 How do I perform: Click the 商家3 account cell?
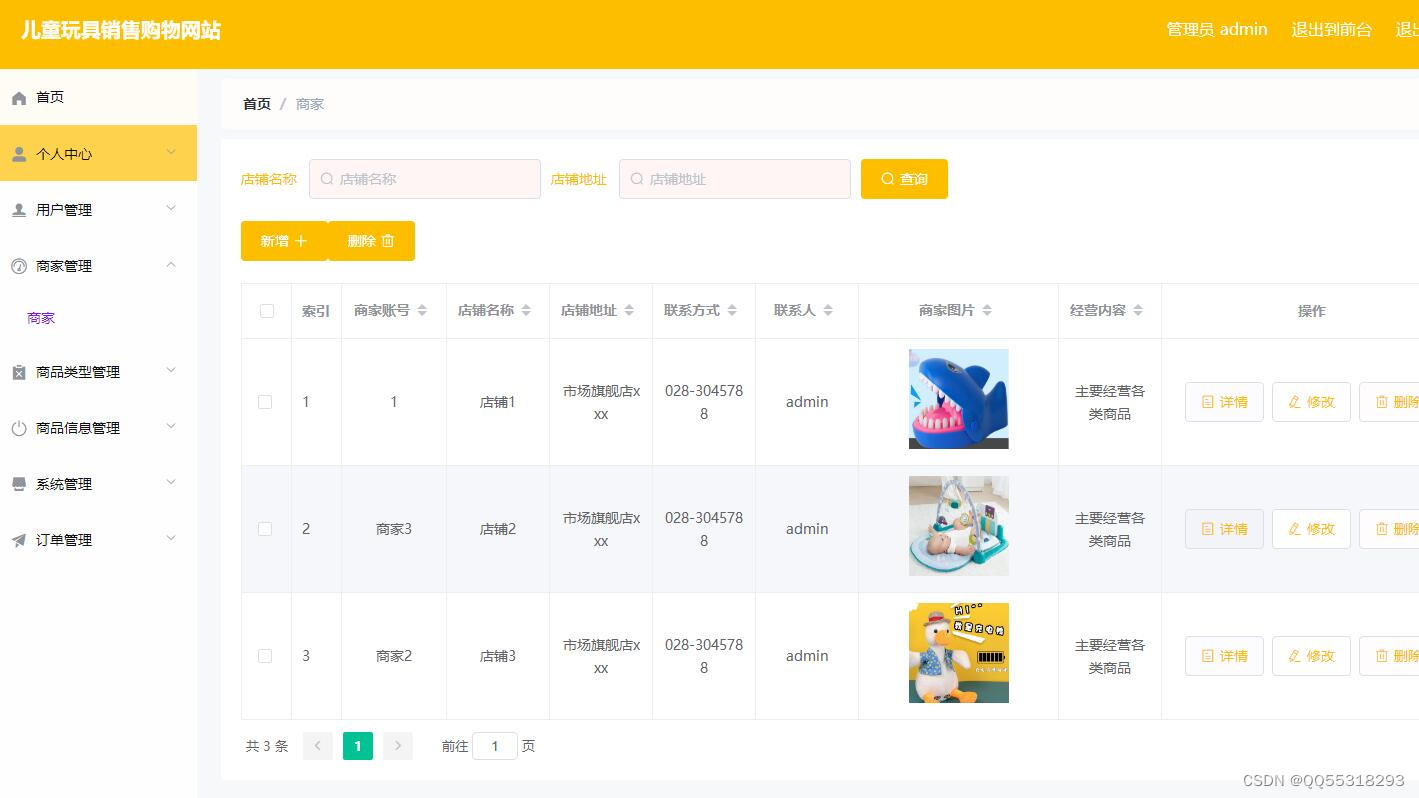point(394,529)
